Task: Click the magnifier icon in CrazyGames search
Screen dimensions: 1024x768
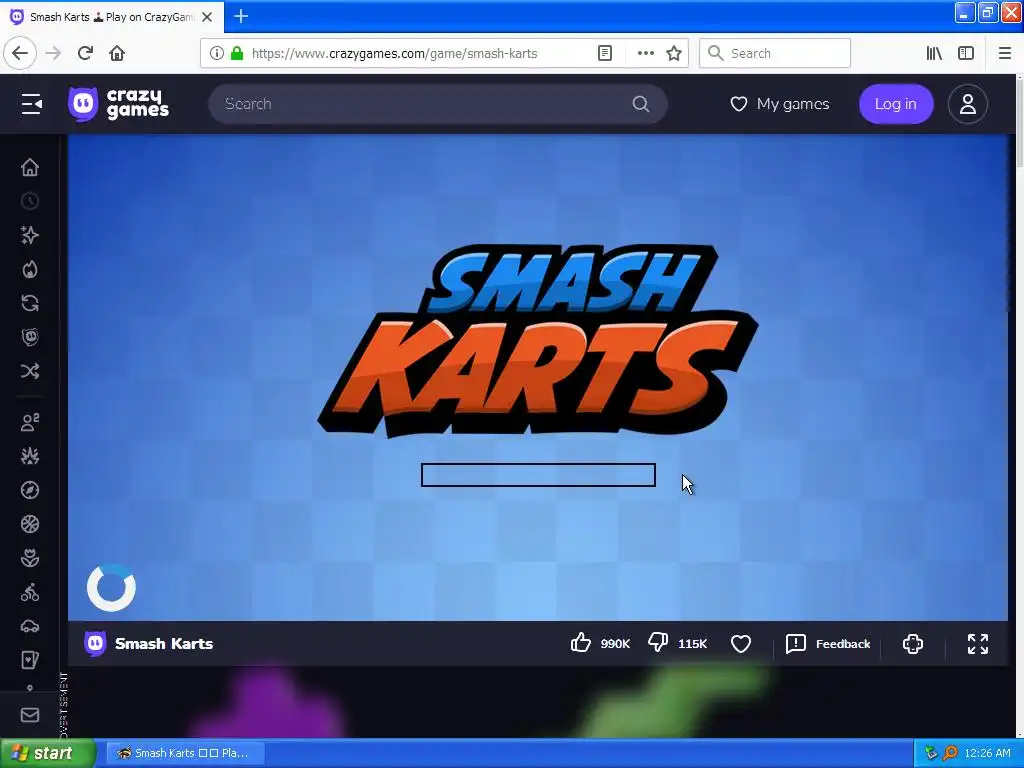Action: (x=641, y=104)
